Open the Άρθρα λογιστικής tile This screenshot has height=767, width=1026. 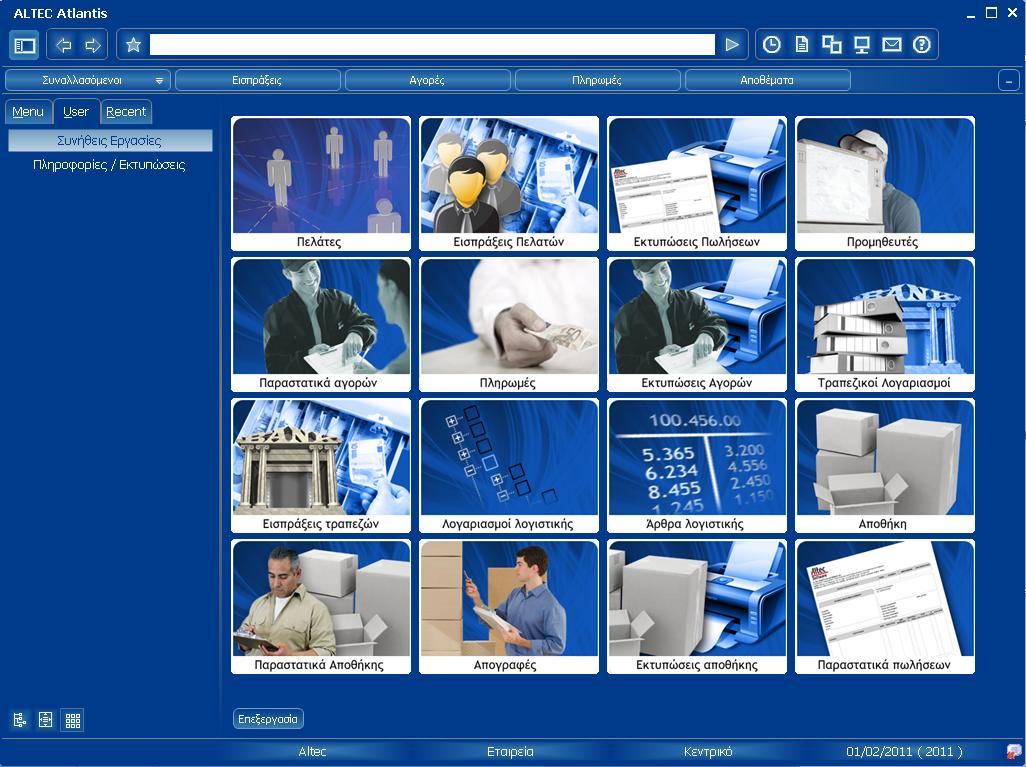[x=697, y=466]
